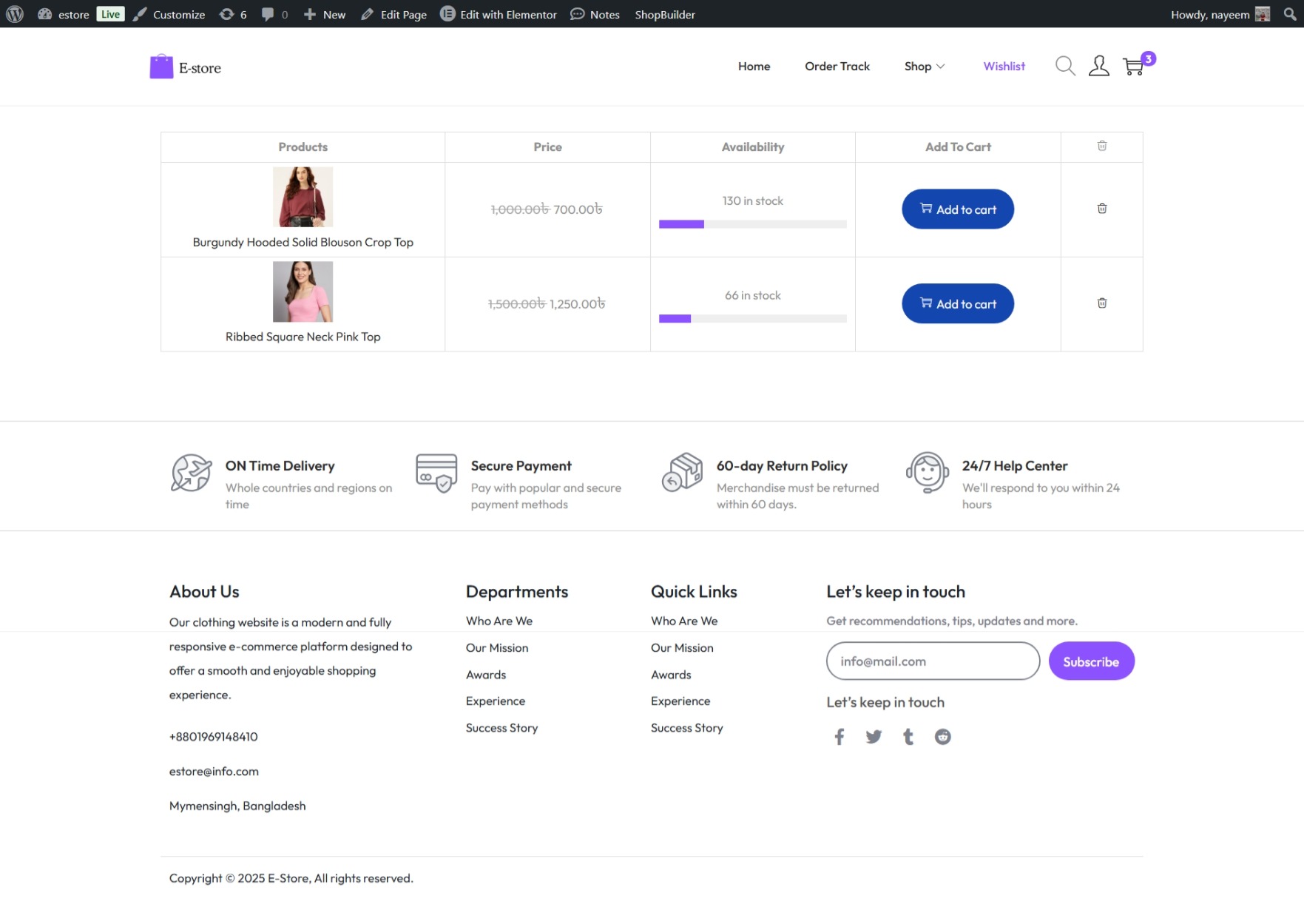This screenshot has width=1304, height=924.
Task: Click the Facebook icon in footer
Action: coord(840,737)
